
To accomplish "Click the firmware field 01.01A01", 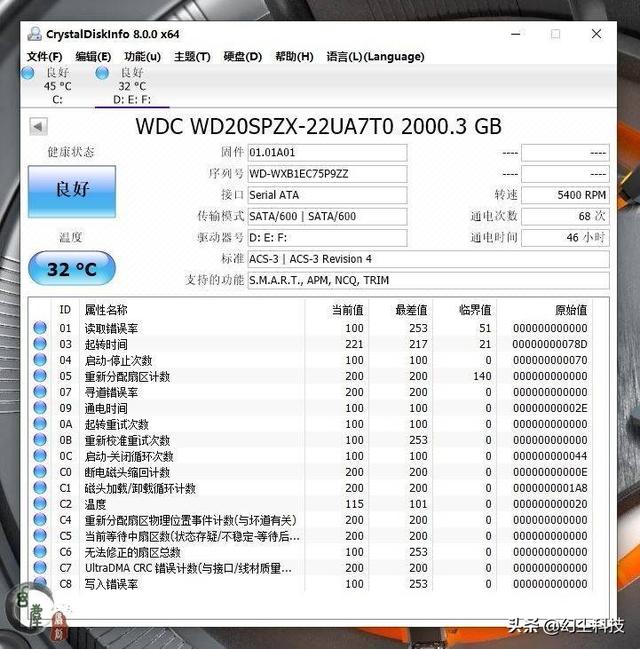I will point(327,152).
